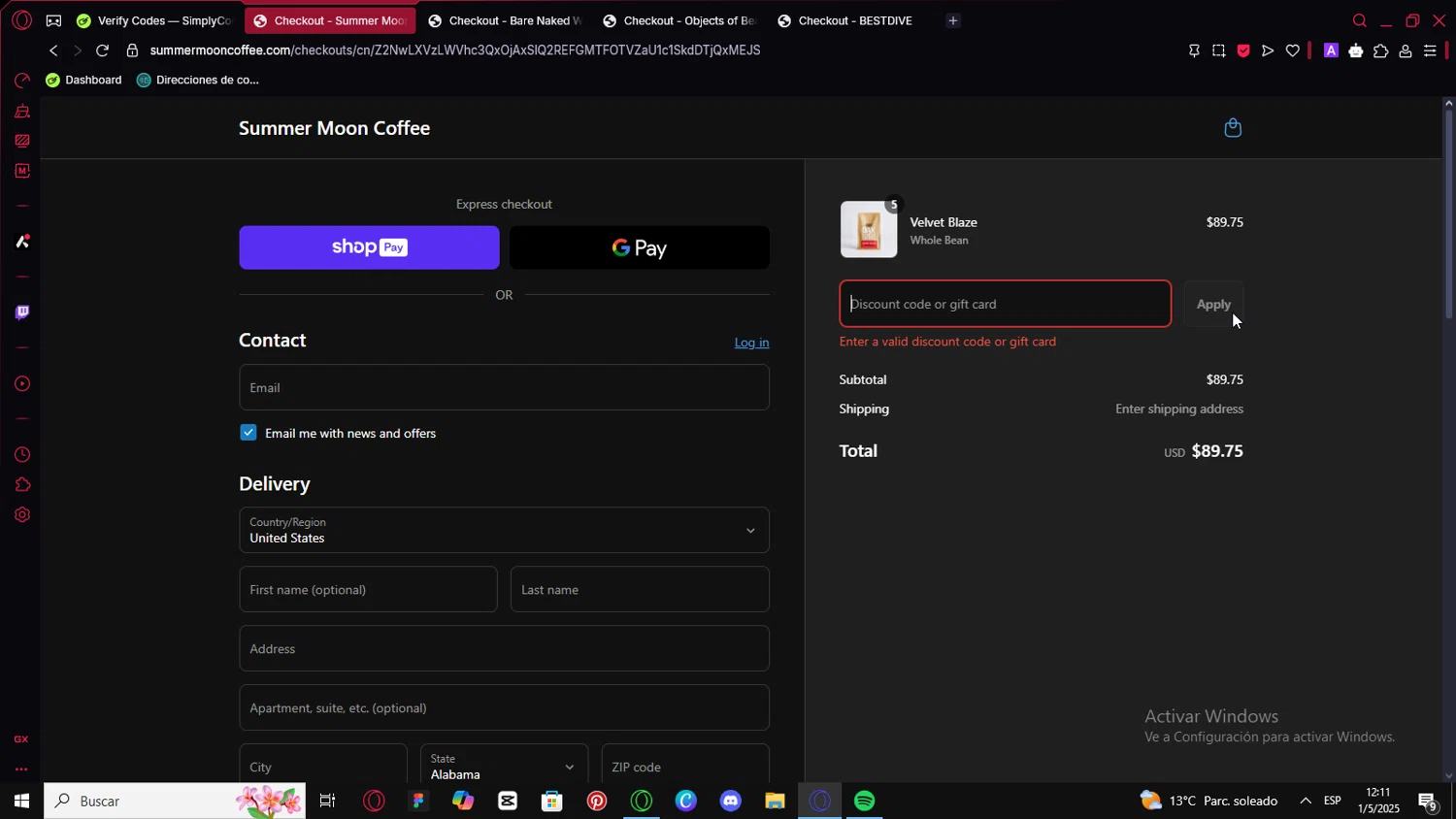Click the ZIP code field

pyautogui.click(x=685, y=766)
